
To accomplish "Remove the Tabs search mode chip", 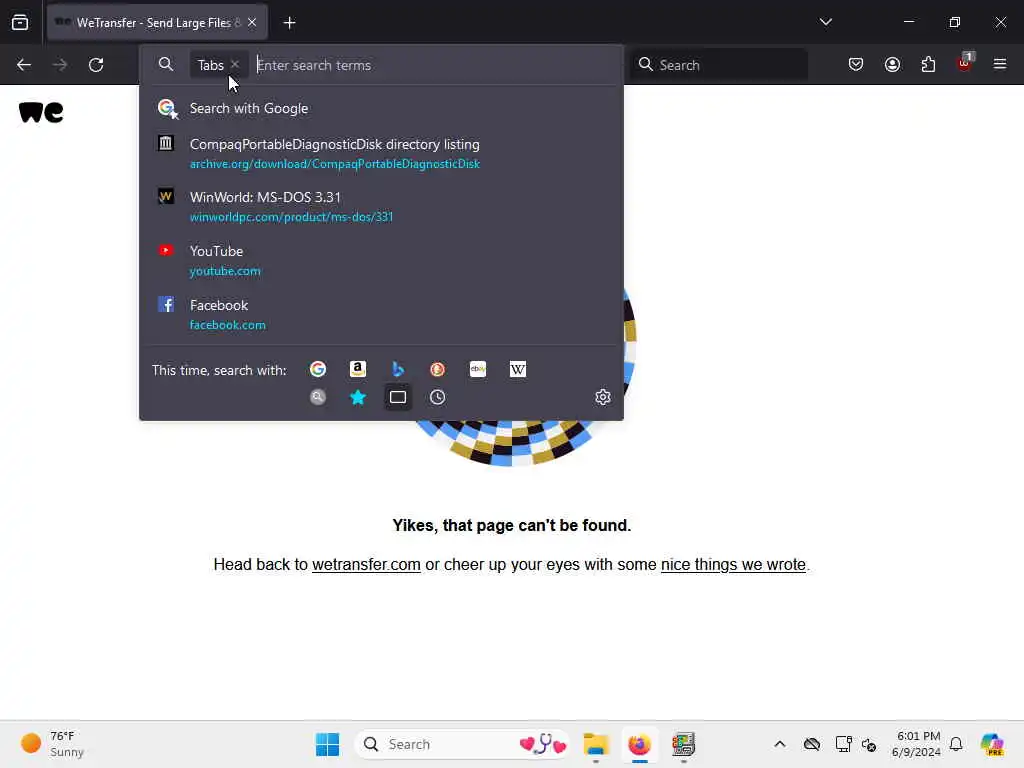I will coord(235,64).
